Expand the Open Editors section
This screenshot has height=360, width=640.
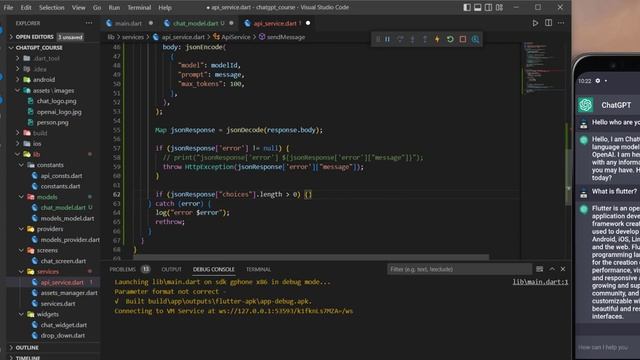coord(34,37)
